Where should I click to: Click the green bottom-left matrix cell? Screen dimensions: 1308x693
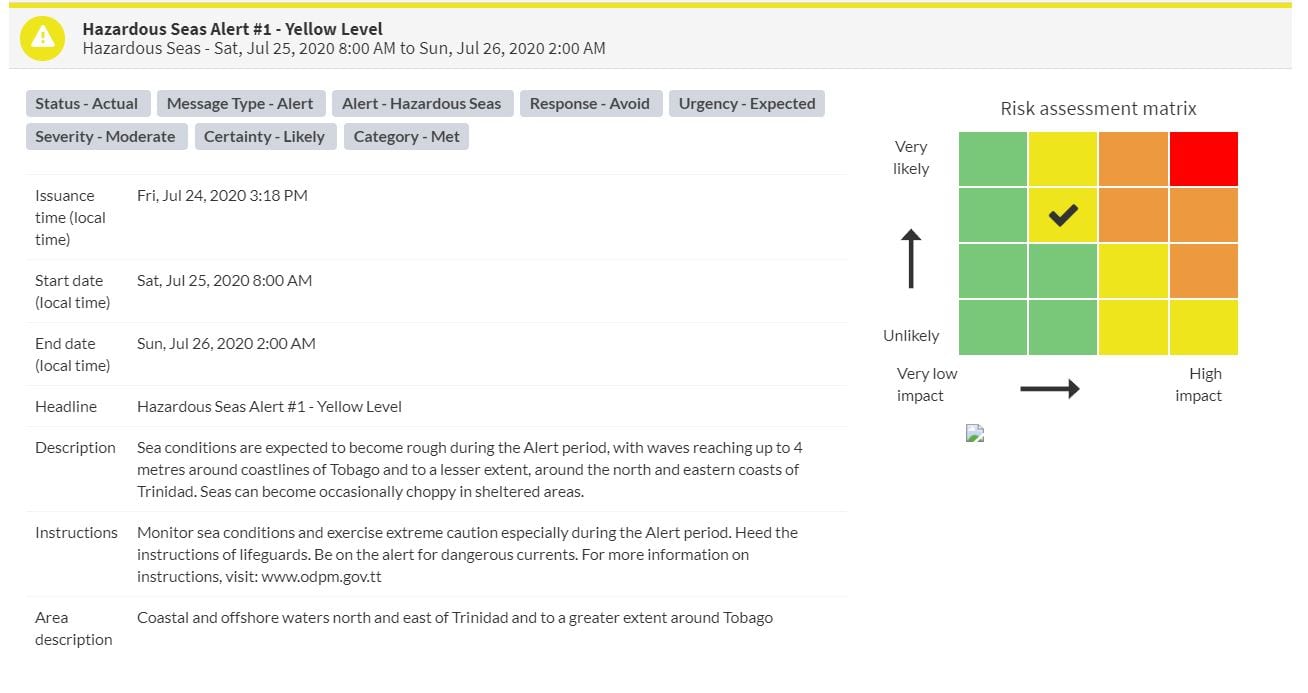(992, 328)
